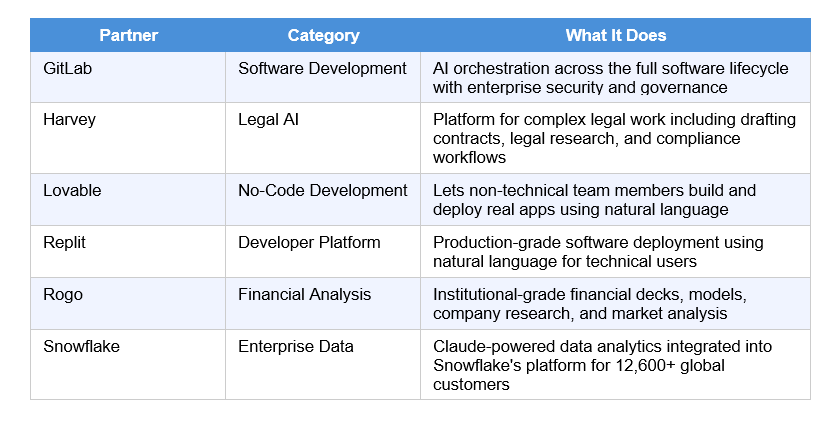Select the Enterprise Data category cell
838x421 pixels.
click(295, 347)
